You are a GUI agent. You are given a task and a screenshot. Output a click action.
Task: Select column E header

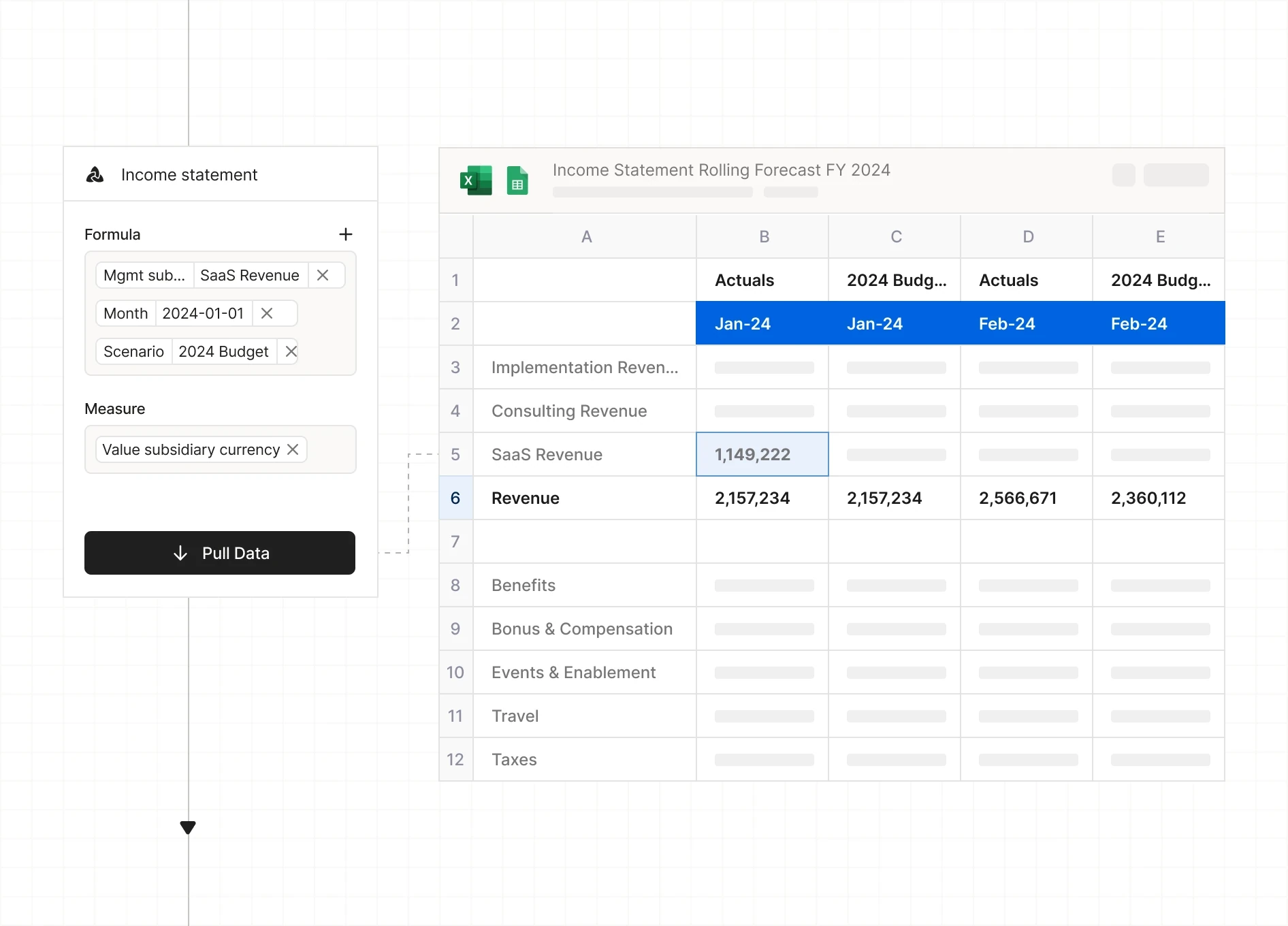coord(1159,236)
